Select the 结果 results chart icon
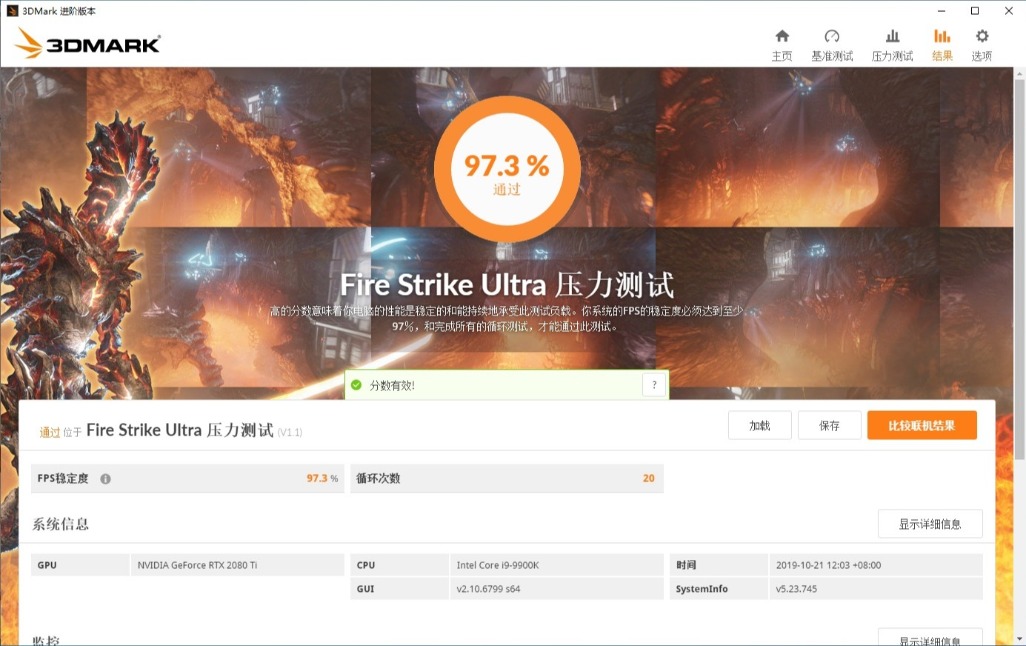The image size is (1026, 646). point(940,36)
